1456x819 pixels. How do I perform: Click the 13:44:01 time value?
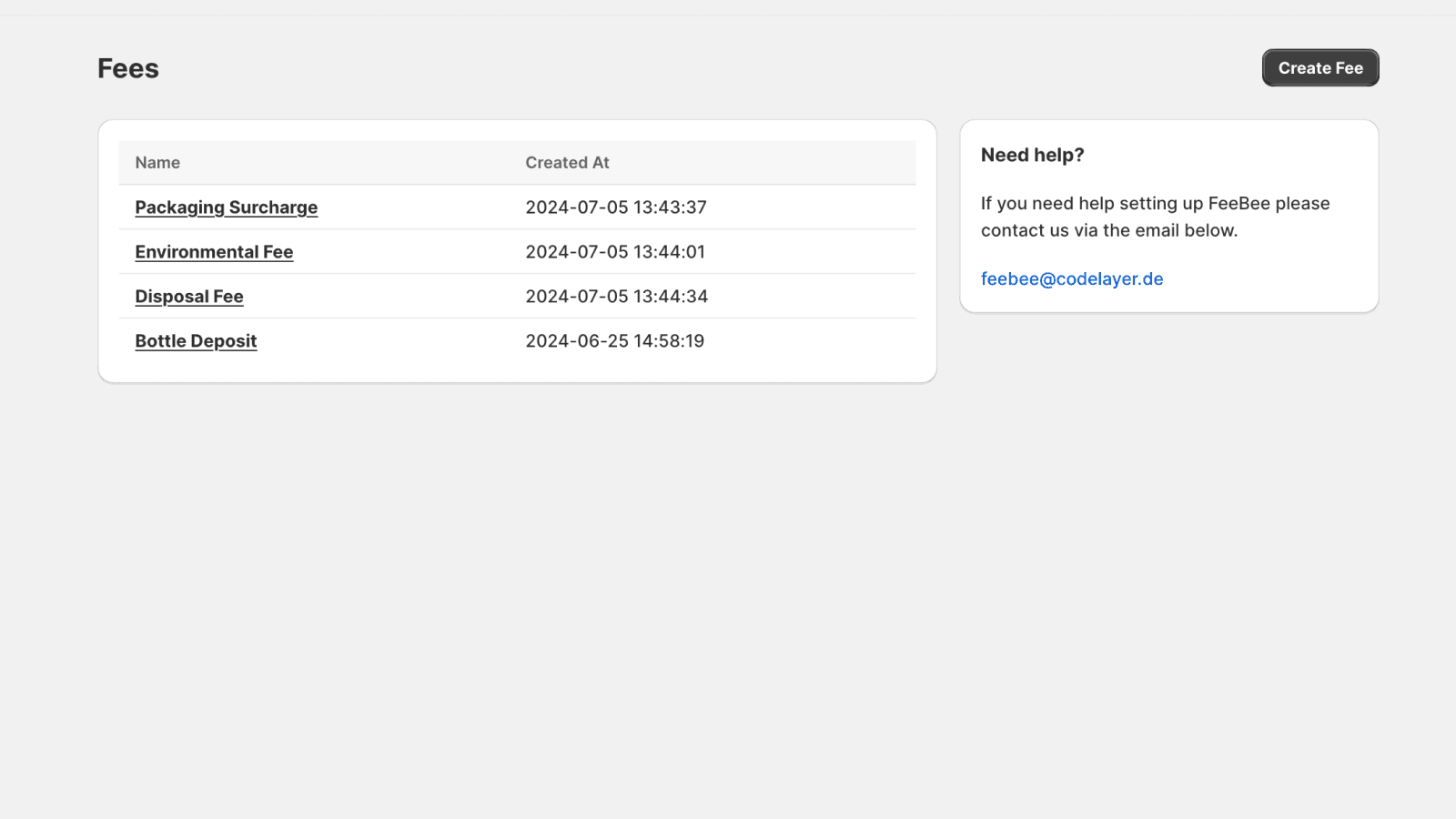click(669, 252)
